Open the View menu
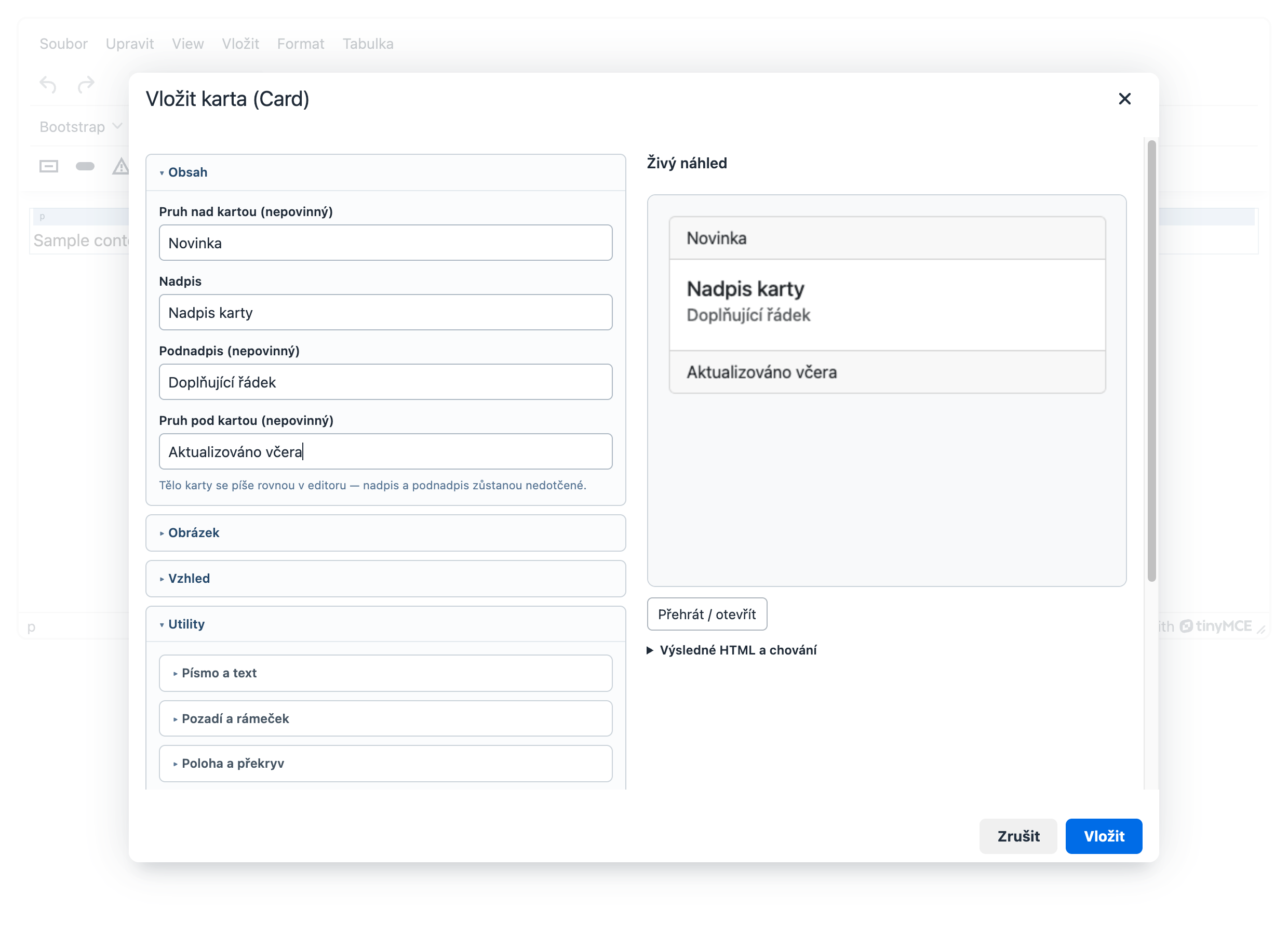 point(188,44)
